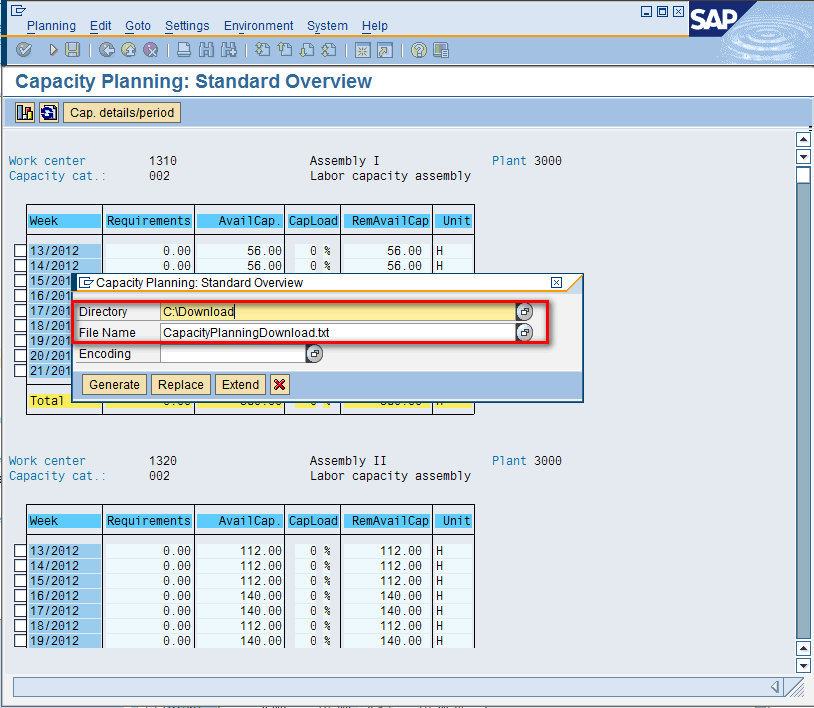Open the Encoding field value list

click(314, 354)
